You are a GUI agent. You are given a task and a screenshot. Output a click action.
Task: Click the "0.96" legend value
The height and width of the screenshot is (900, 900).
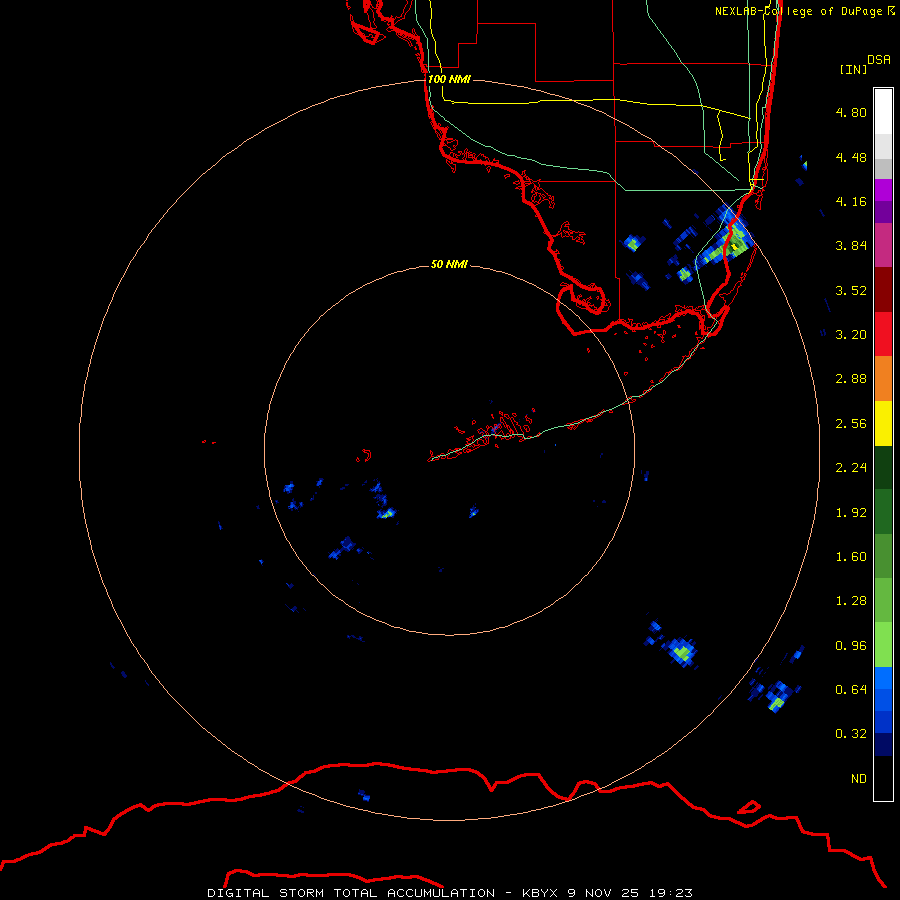click(851, 646)
